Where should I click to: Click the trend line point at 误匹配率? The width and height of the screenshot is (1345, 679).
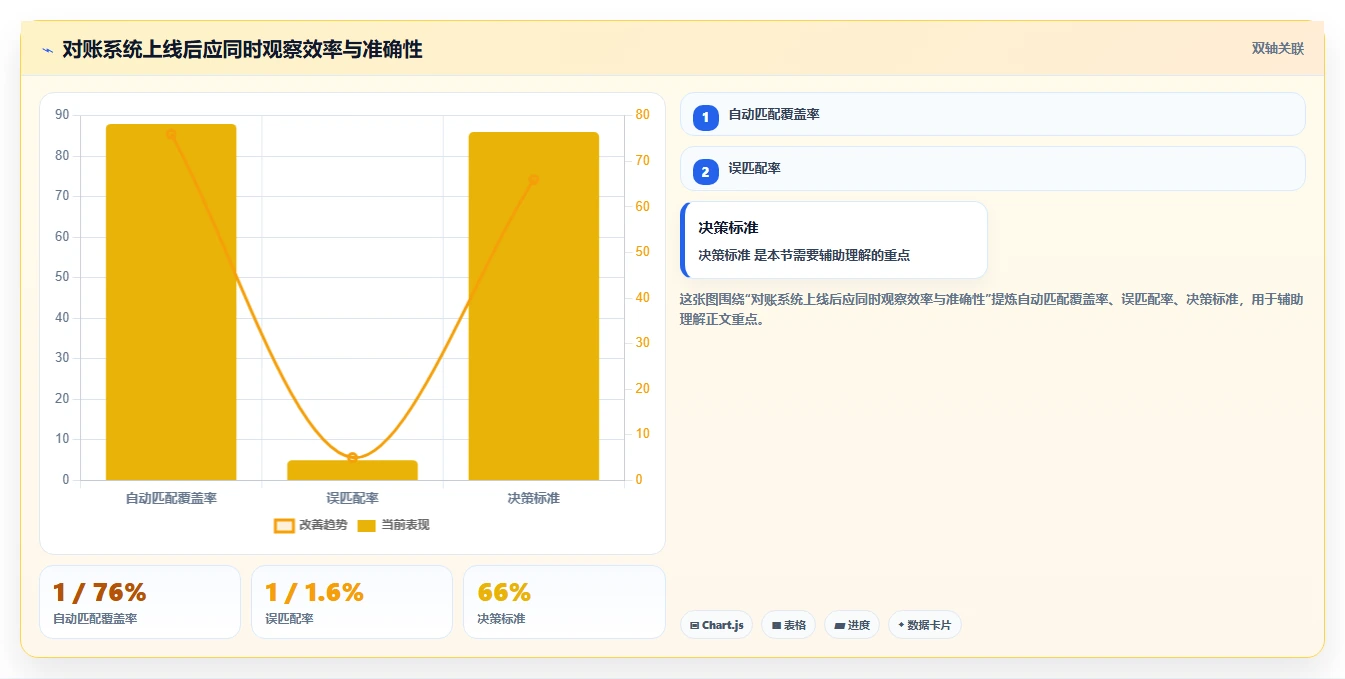[x=352, y=457]
